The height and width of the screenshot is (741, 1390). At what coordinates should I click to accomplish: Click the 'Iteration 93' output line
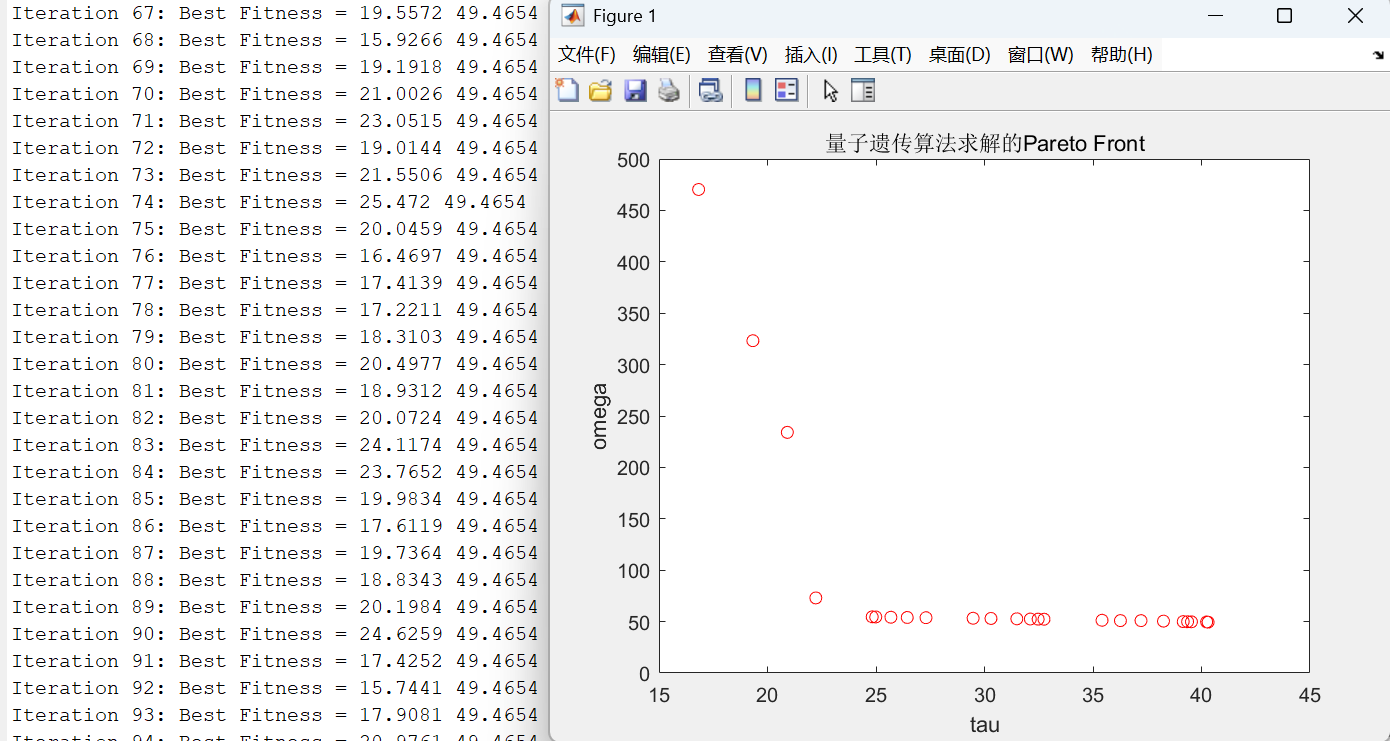[275, 715]
